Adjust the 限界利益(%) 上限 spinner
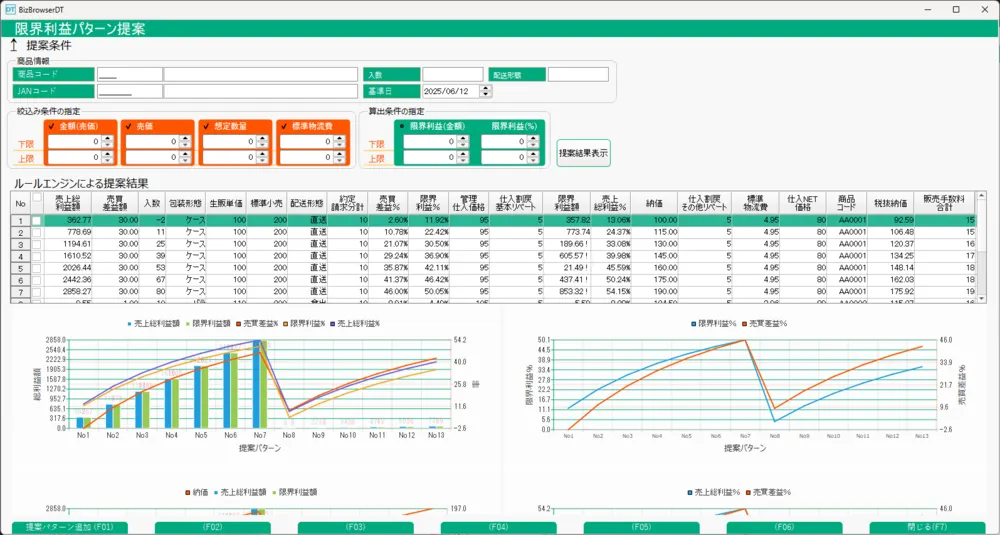 [x=531, y=158]
